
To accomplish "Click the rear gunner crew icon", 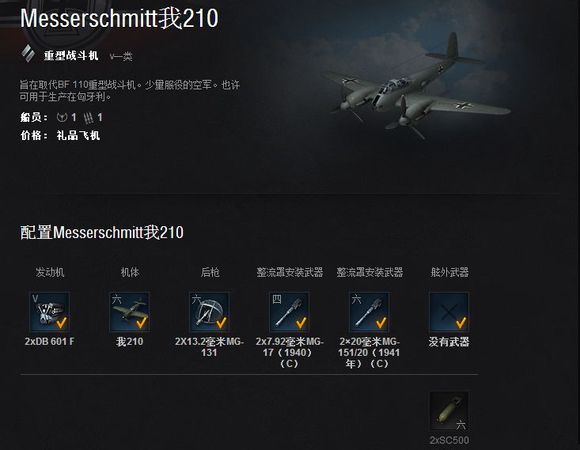I will (88, 118).
